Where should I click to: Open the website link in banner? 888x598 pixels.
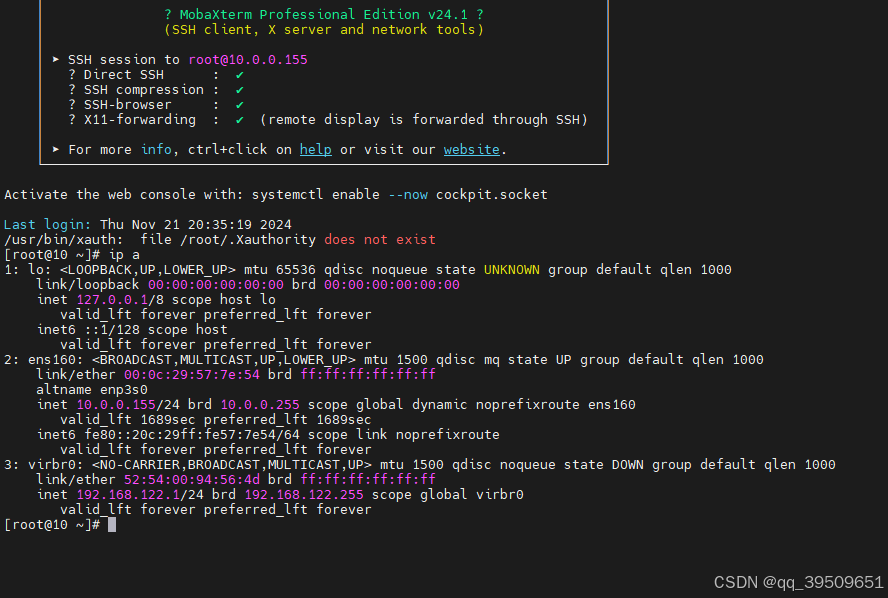point(472,150)
